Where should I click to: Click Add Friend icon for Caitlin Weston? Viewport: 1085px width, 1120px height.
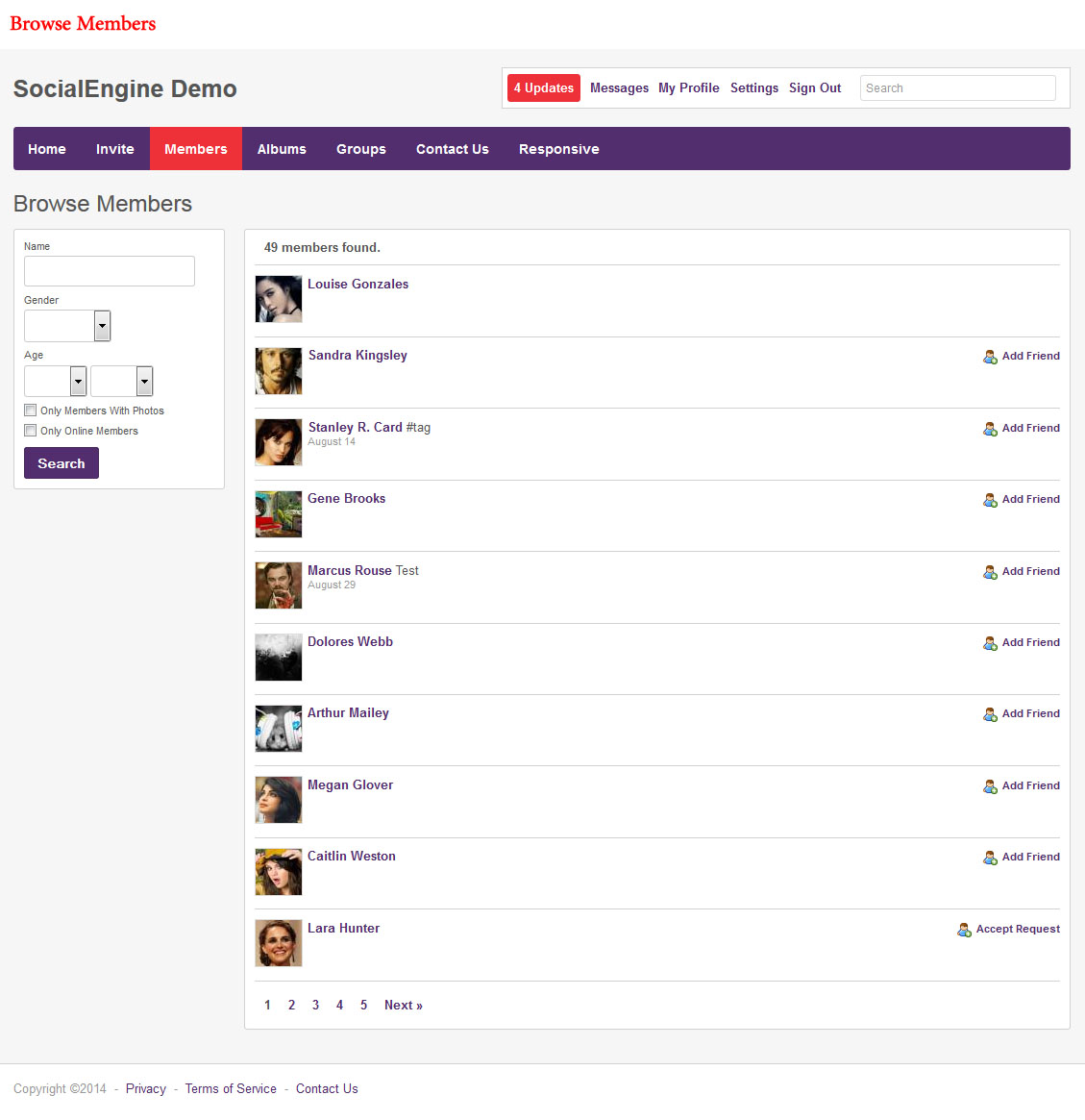click(x=990, y=858)
